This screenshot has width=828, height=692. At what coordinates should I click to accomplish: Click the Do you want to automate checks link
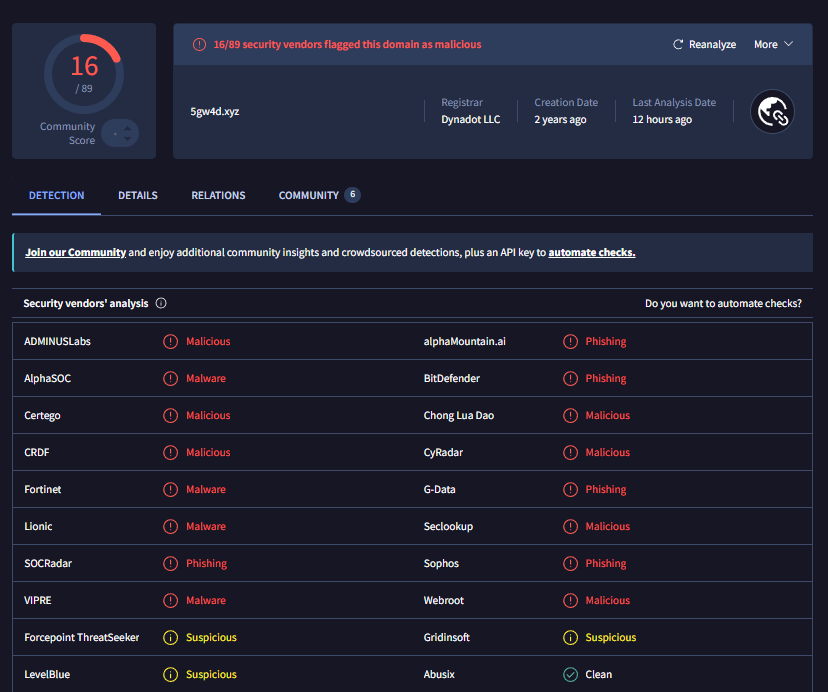[723, 303]
